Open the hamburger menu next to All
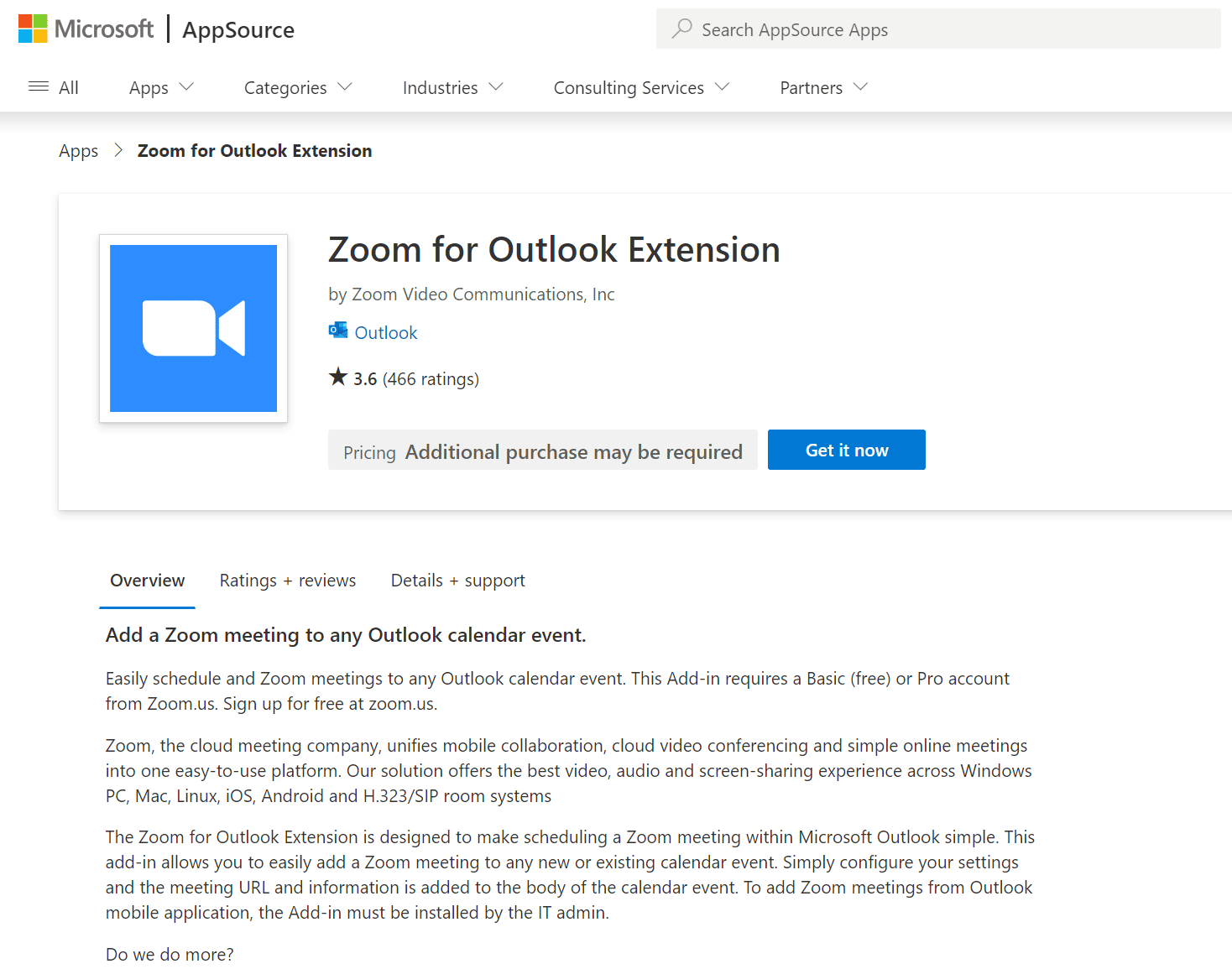The width and height of the screenshot is (1232, 969). tap(38, 86)
